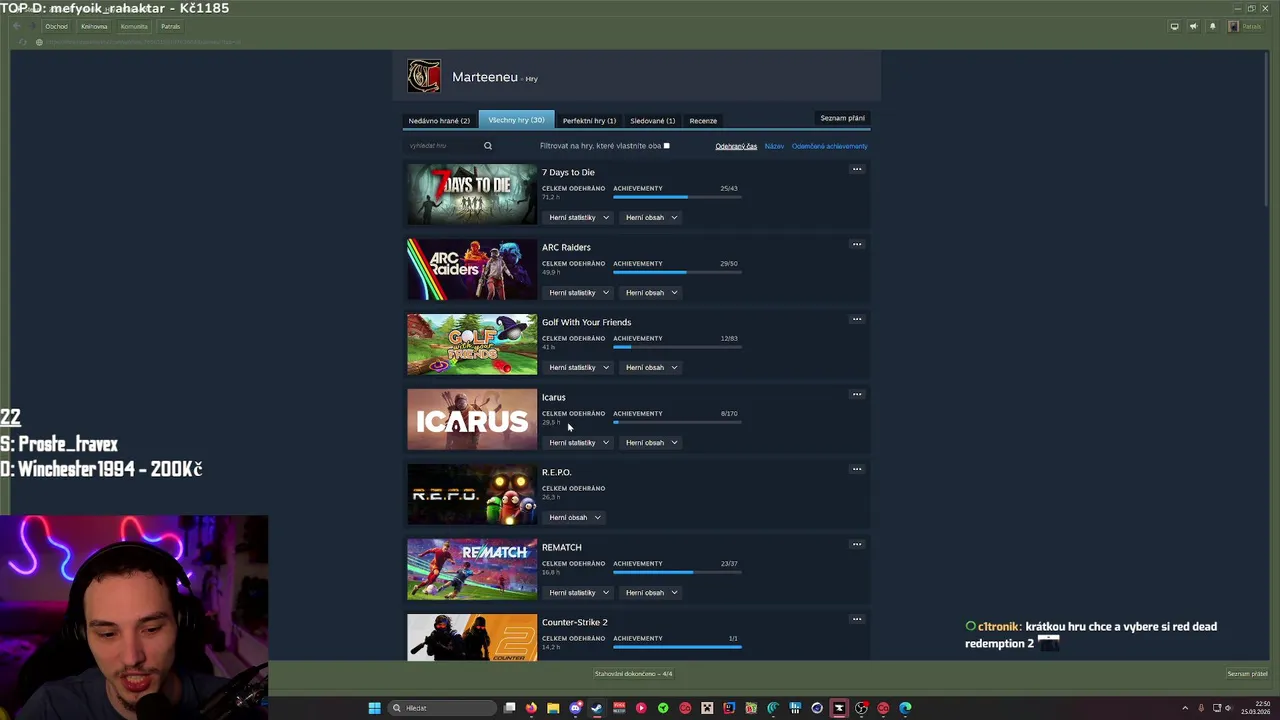This screenshot has width=1280, height=720.
Task: Expand Herní statistiky for REMATCH
Action: [578, 592]
